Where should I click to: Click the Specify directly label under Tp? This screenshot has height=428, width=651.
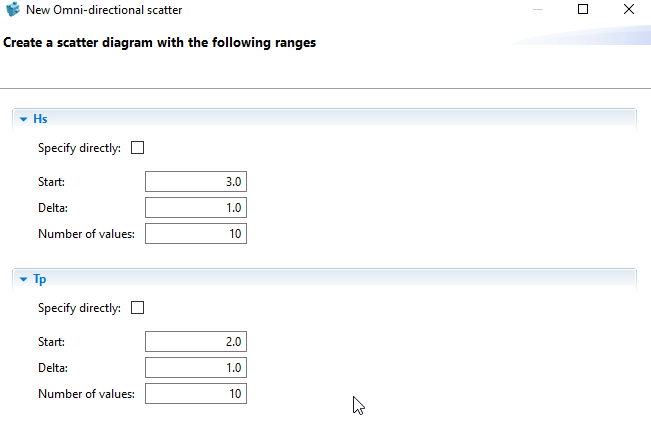[79, 308]
